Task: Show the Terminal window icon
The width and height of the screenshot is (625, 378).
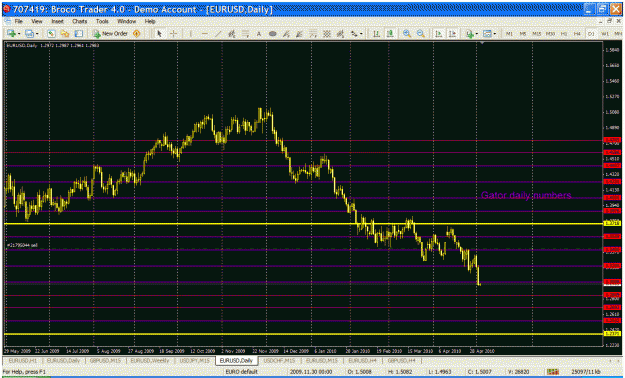Action: (79, 34)
